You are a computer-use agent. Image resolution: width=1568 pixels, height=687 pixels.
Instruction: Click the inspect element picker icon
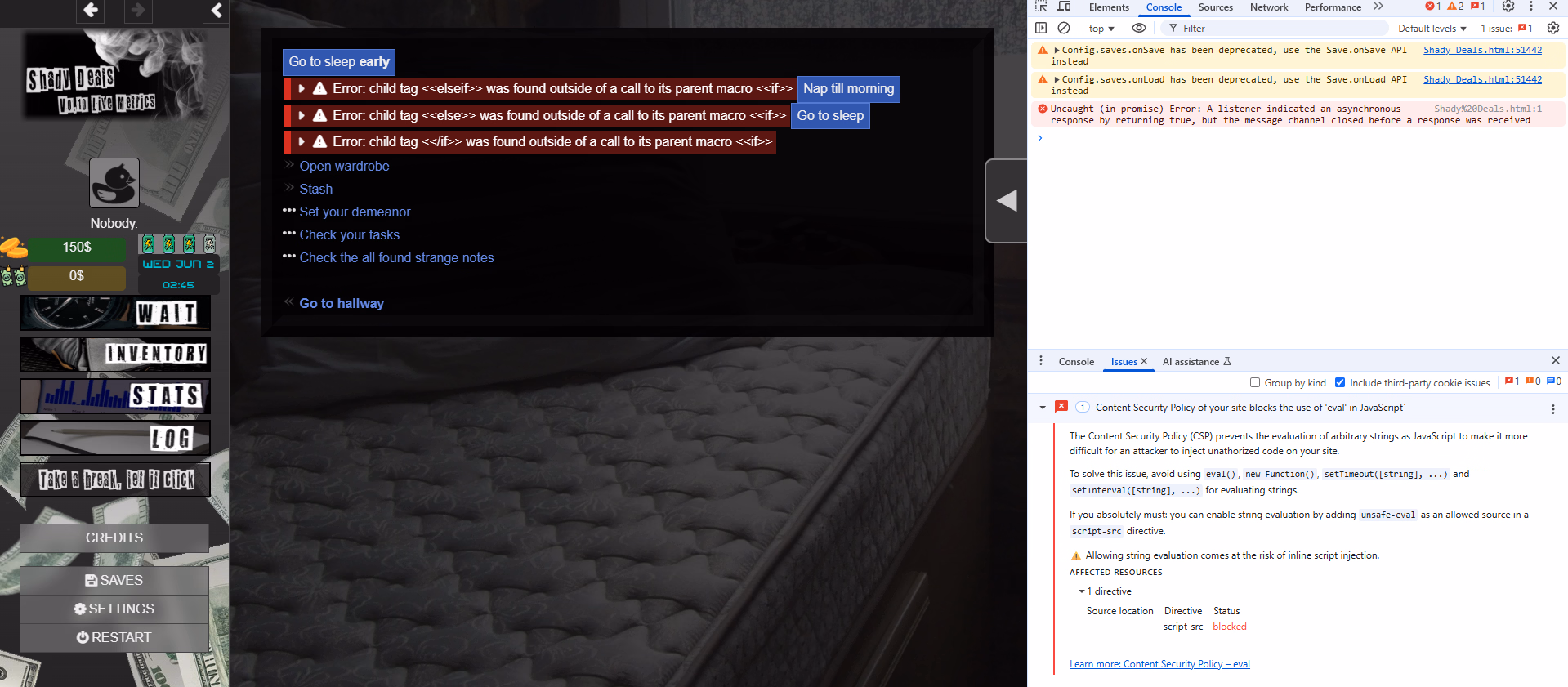coord(1041,7)
